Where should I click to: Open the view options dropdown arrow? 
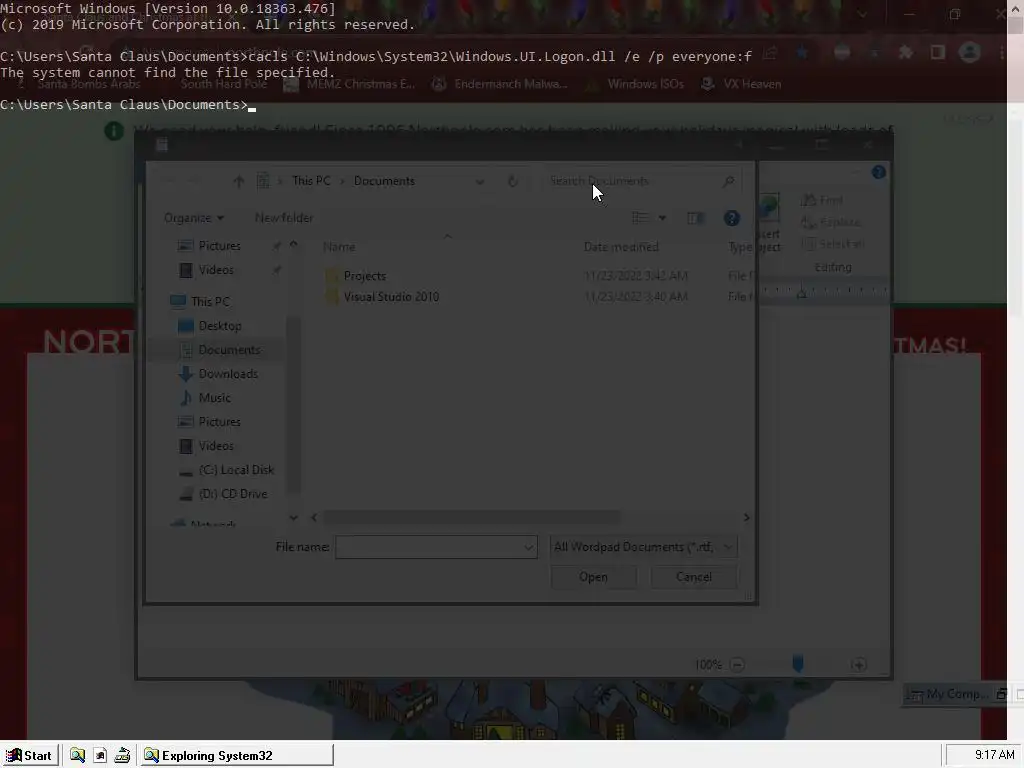pos(662,218)
